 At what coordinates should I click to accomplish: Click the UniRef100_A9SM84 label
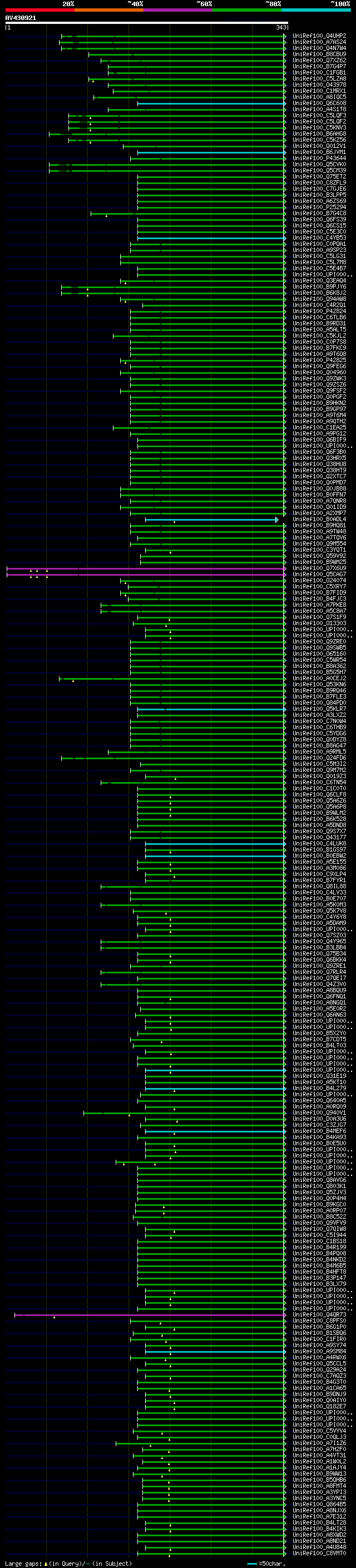pyautogui.click(x=319, y=1352)
